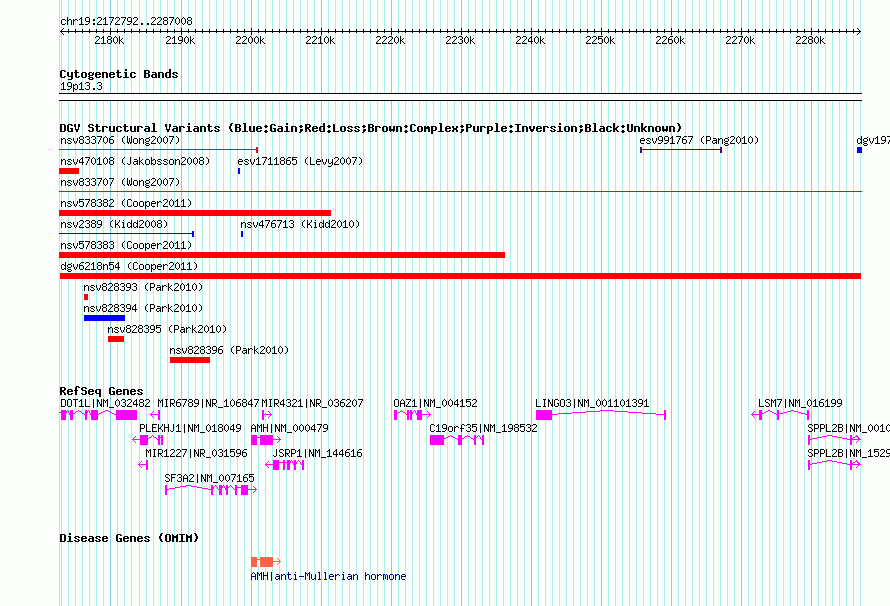Screen dimensions: 890x606
Task: Click the DOT1L|NM_032482 gene label
Action: 105,403
